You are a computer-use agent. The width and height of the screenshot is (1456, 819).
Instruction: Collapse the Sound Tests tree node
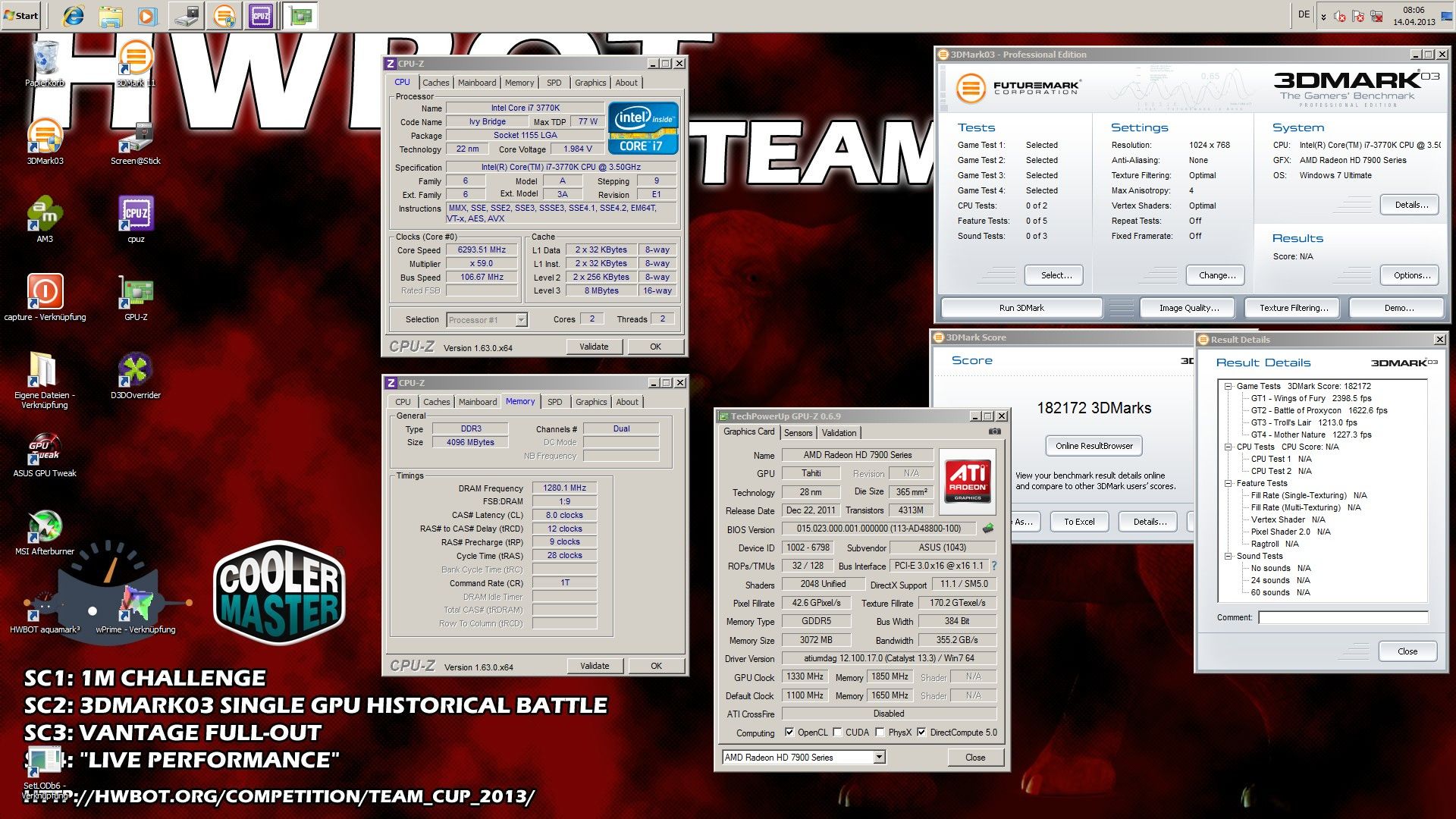[x=1228, y=556]
